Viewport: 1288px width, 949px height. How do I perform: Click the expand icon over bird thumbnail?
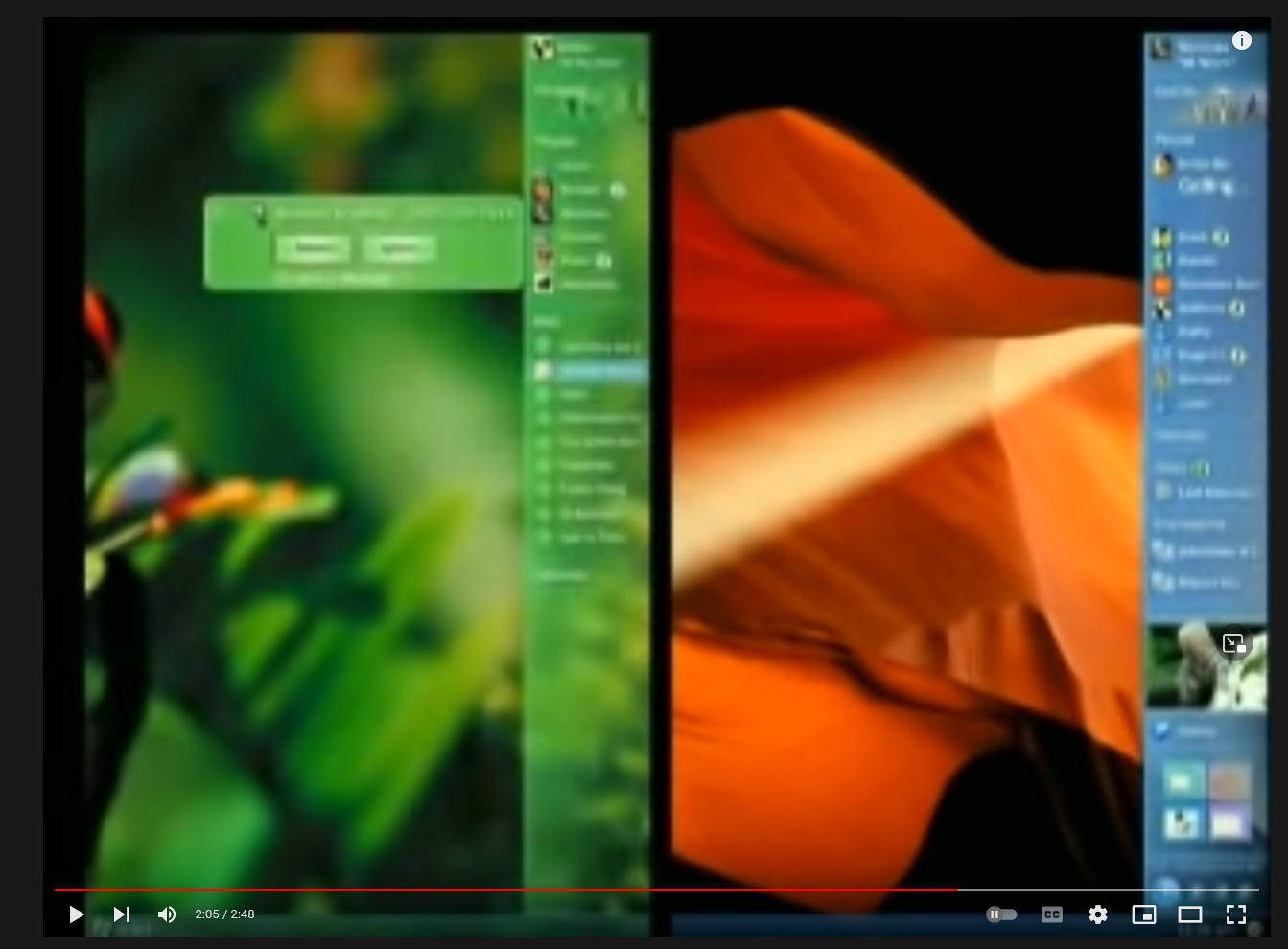[x=1234, y=643]
